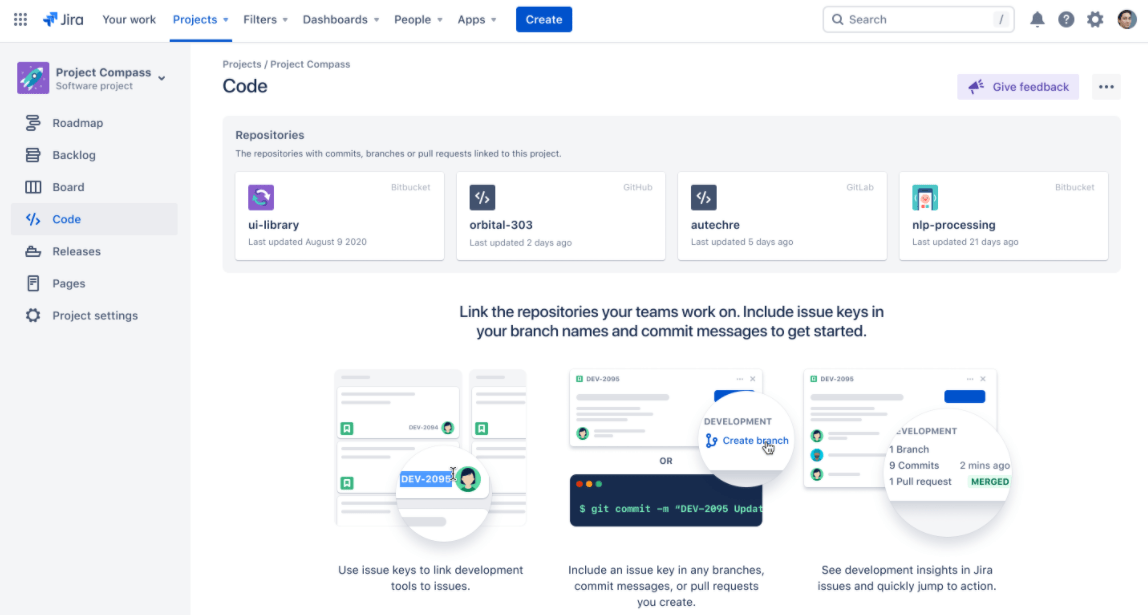Click the orbital-303 code icon
The height and width of the screenshot is (615, 1148).
[x=482, y=198]
